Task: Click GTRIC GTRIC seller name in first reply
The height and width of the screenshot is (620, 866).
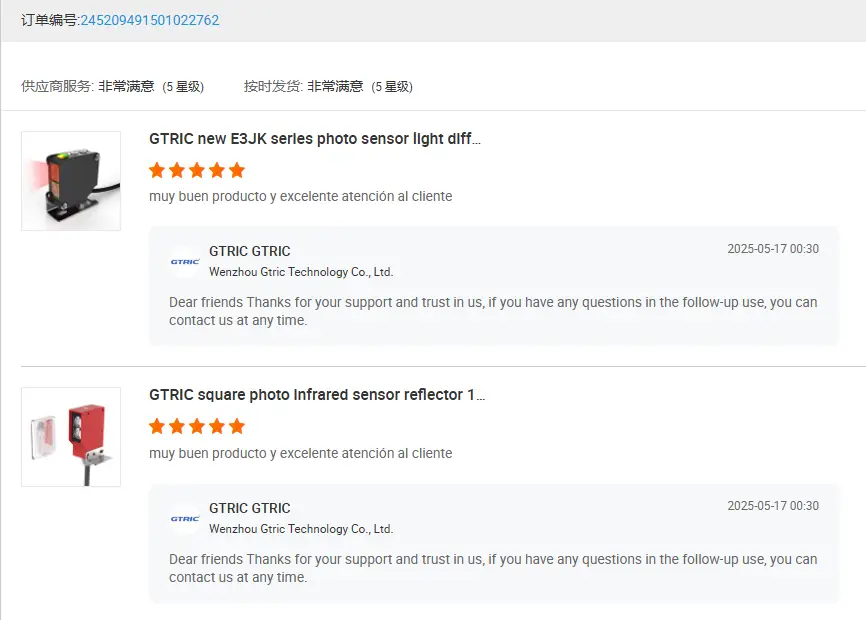Action: click(x=250, y=251)
